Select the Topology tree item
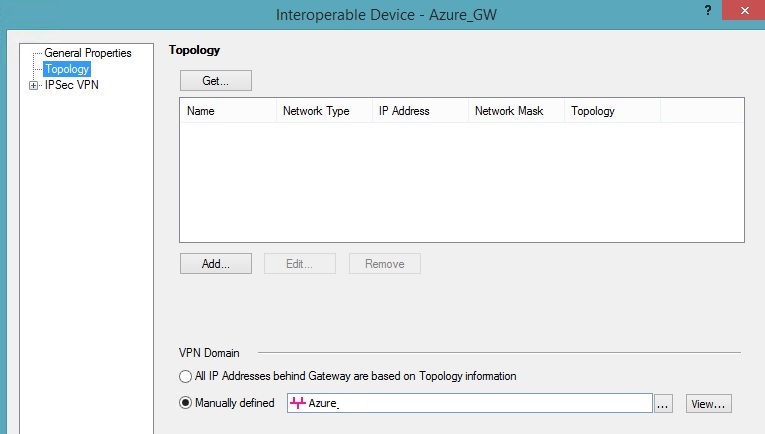765x434 pixels. pyautogui.click(x=67, y=69)
